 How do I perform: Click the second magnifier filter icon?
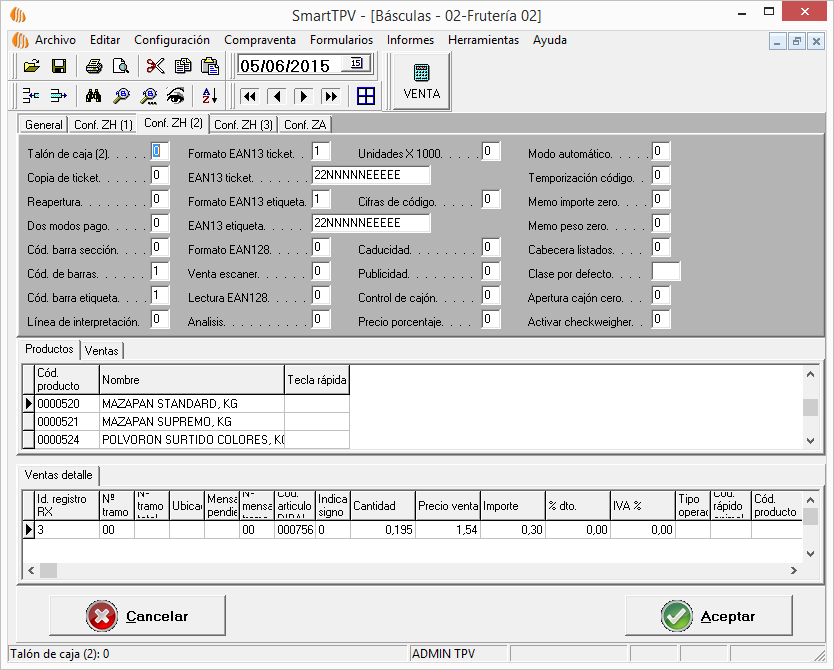[149, 96]
